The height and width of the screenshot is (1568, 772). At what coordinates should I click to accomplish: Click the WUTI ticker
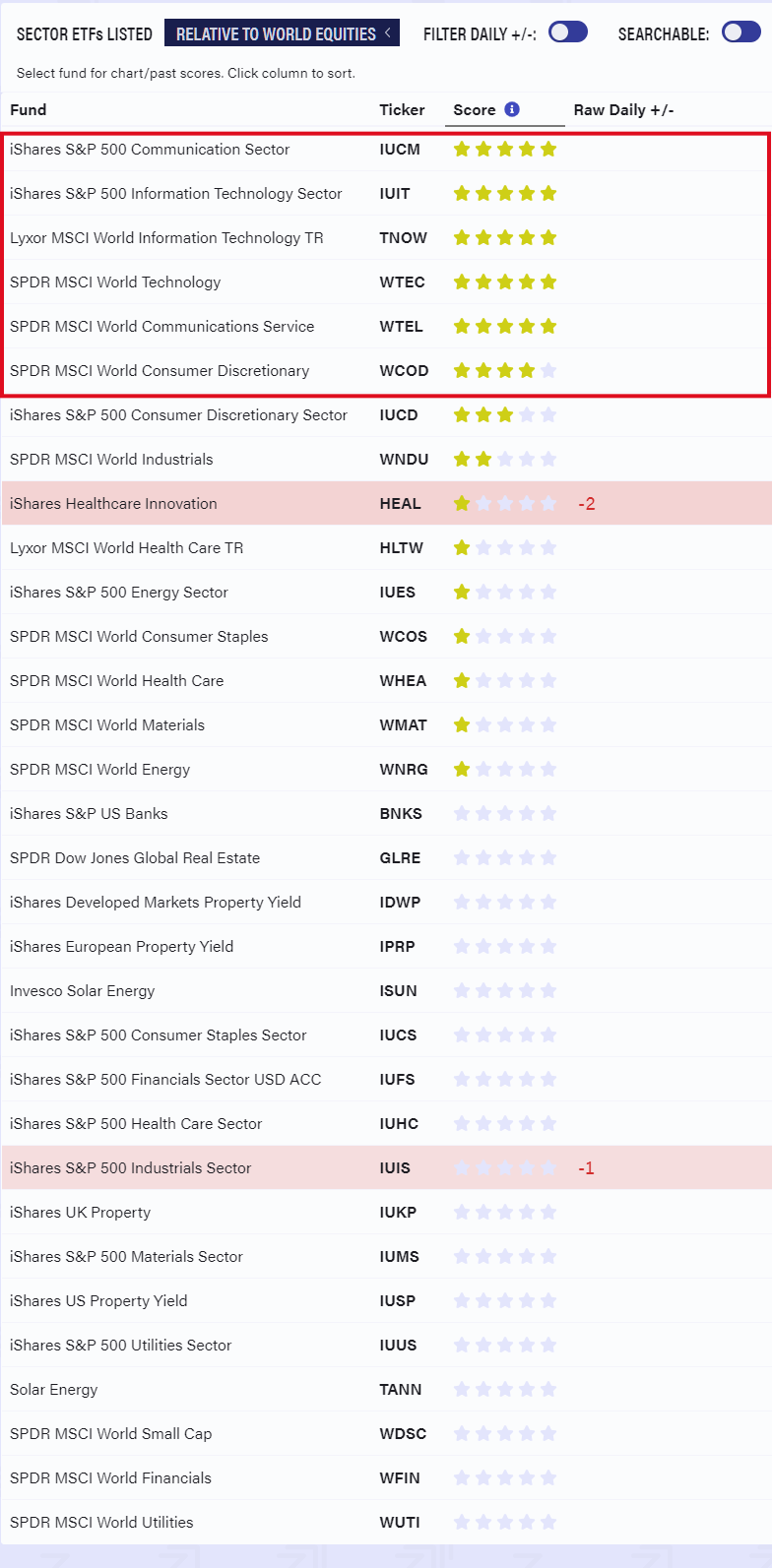[400, 1523]
